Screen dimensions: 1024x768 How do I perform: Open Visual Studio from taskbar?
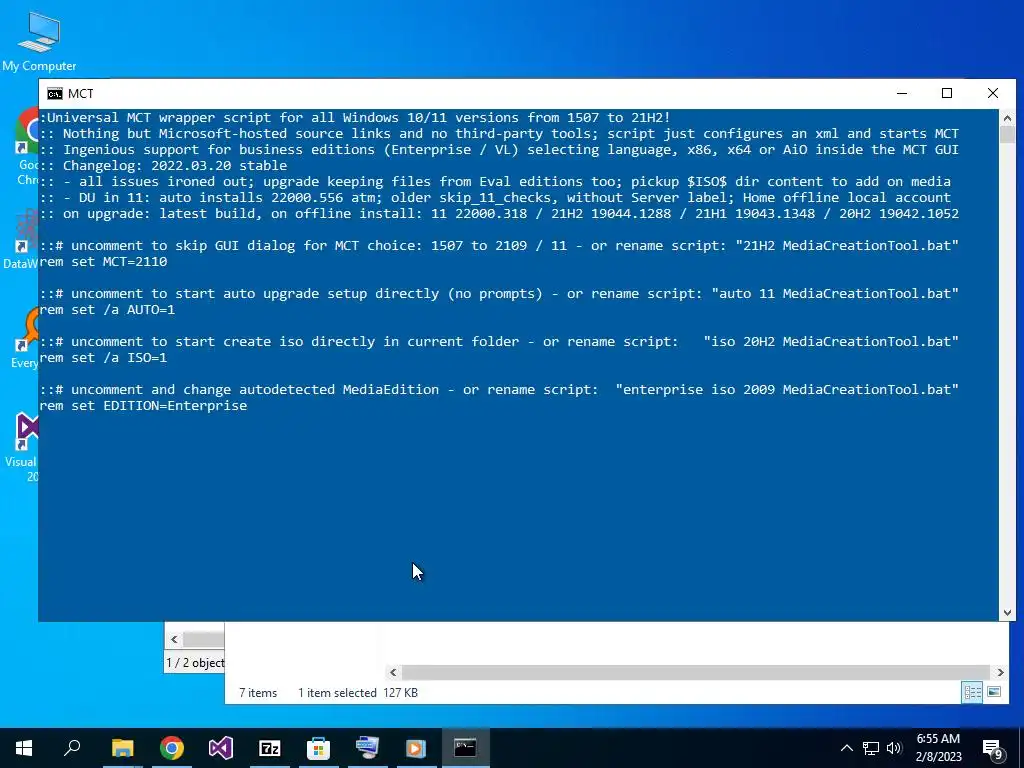pyautogui.click(x=221, y=748)
